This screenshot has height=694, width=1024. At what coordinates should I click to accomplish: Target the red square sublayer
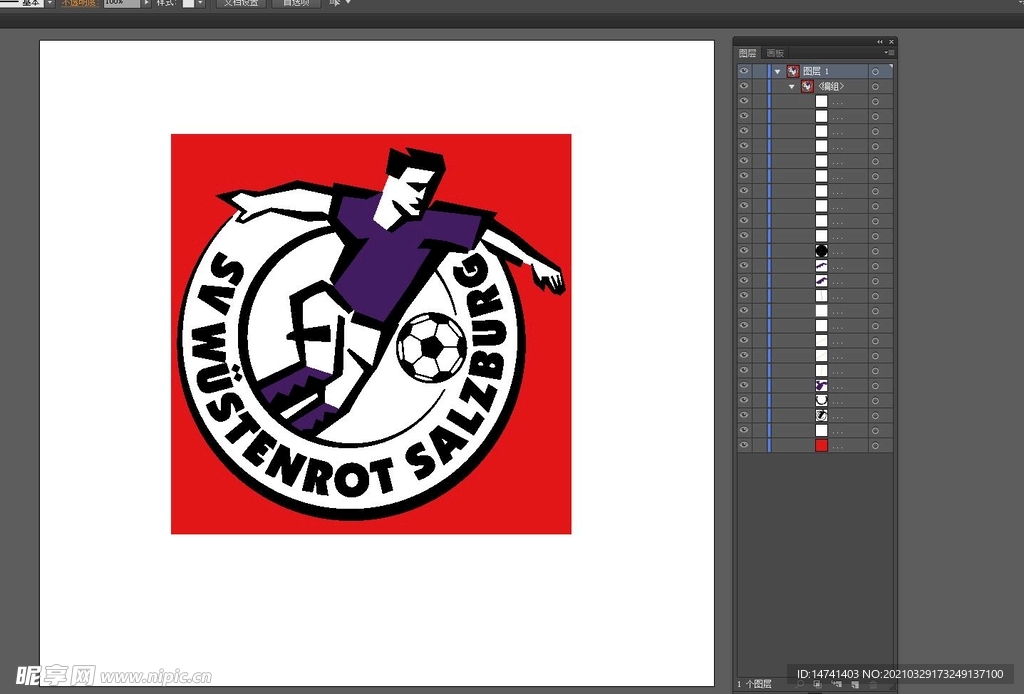tap(875, 446)
